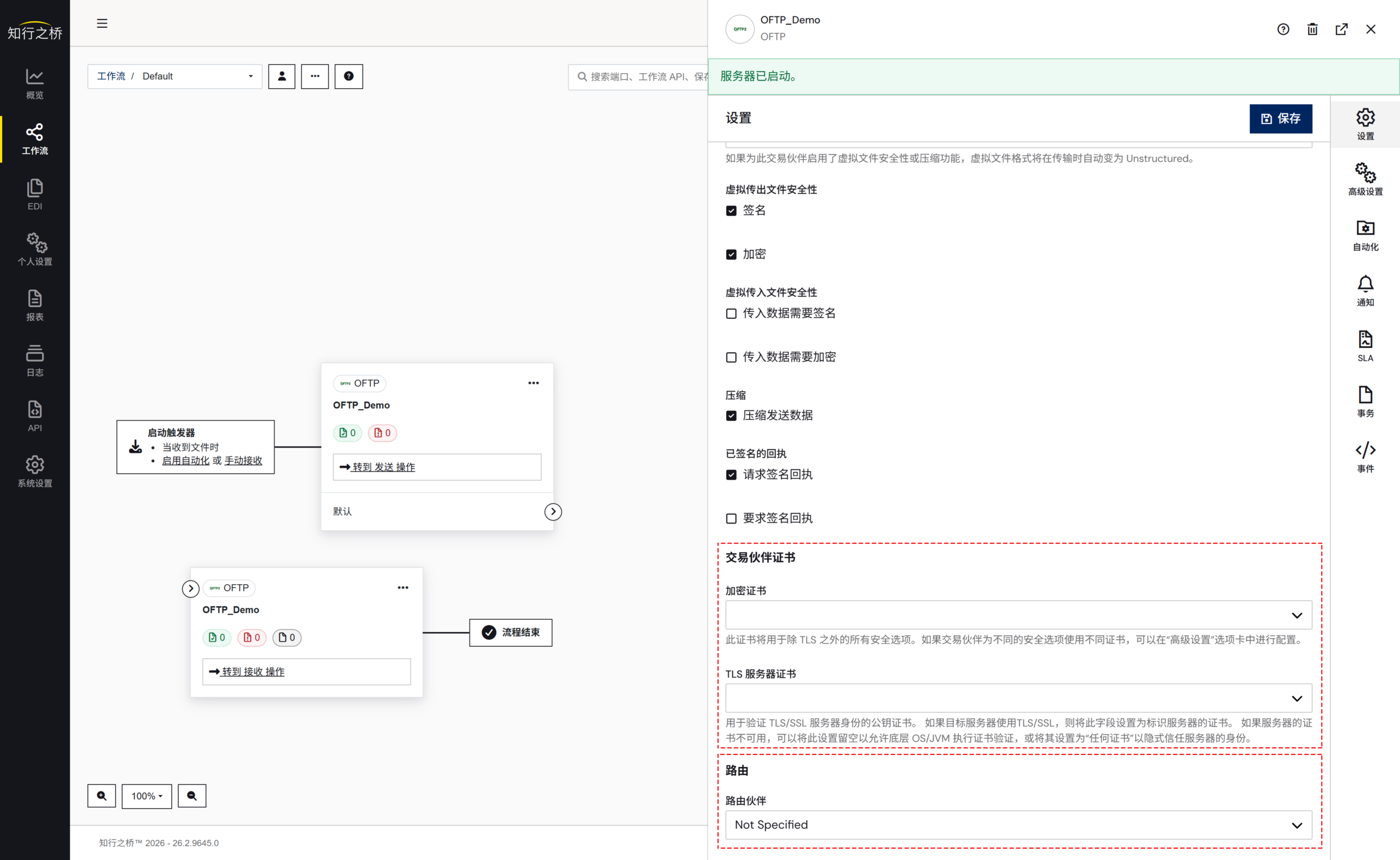Enable 传入数据需要加密 checkbox
1400x860 pixels.
(731, 357)
